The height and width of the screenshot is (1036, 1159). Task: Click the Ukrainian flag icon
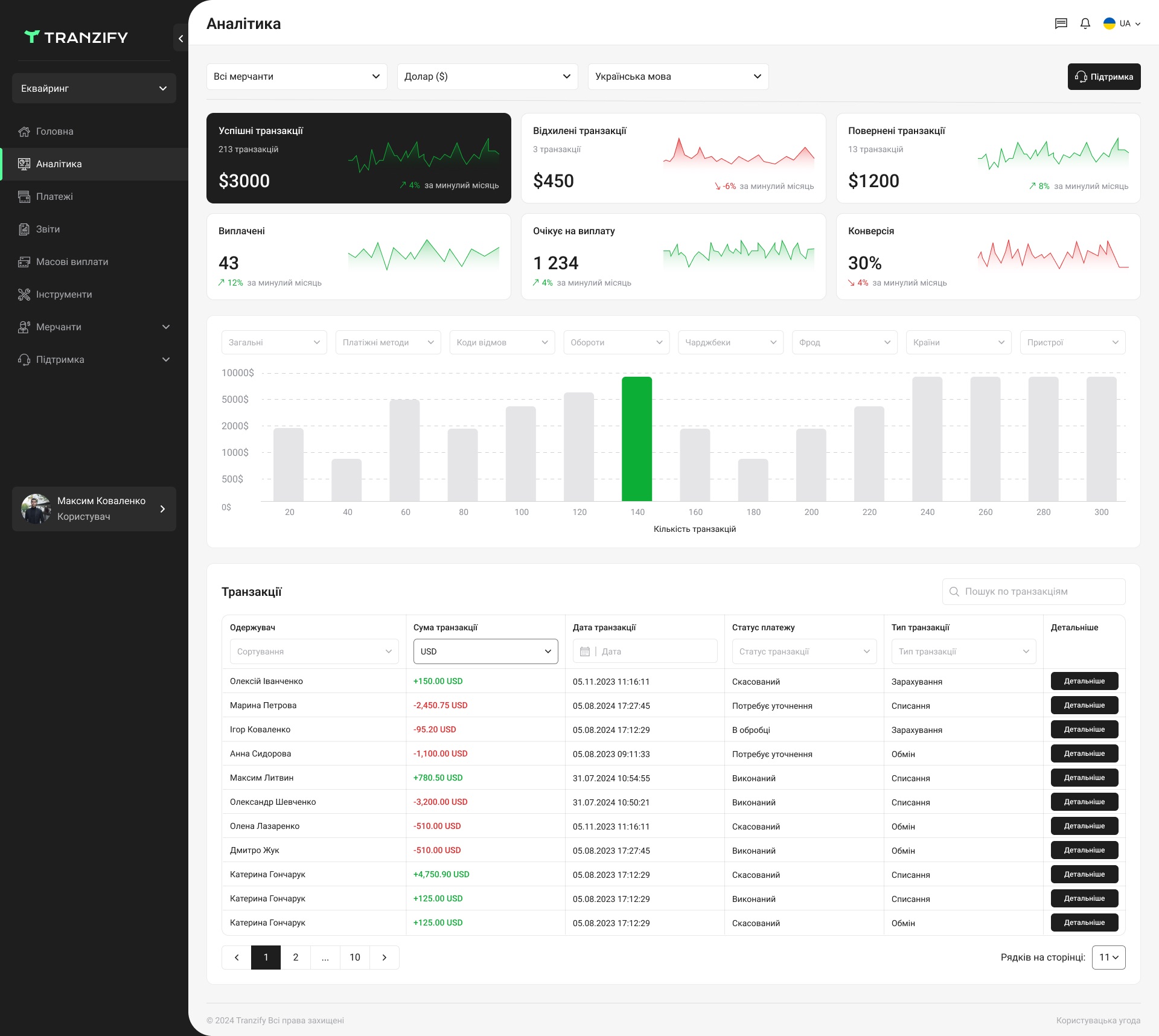[1109, 24]
